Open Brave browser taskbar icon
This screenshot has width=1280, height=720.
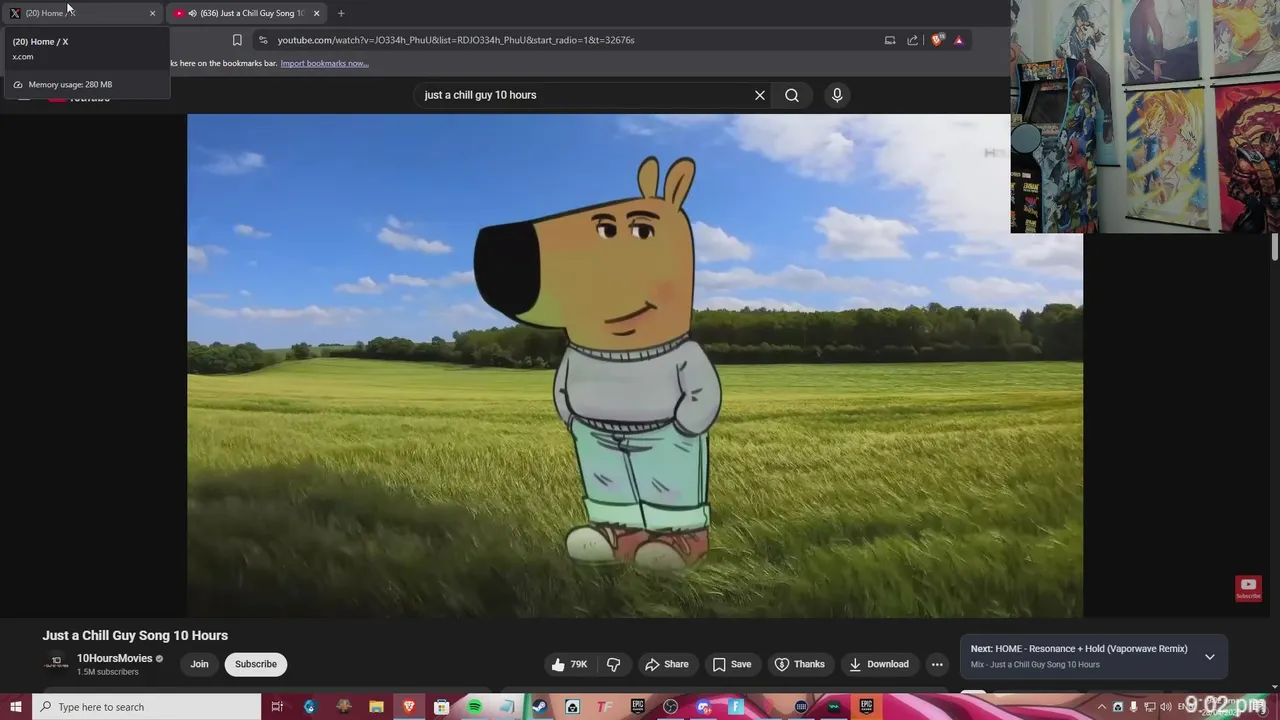tap(409, 707)
